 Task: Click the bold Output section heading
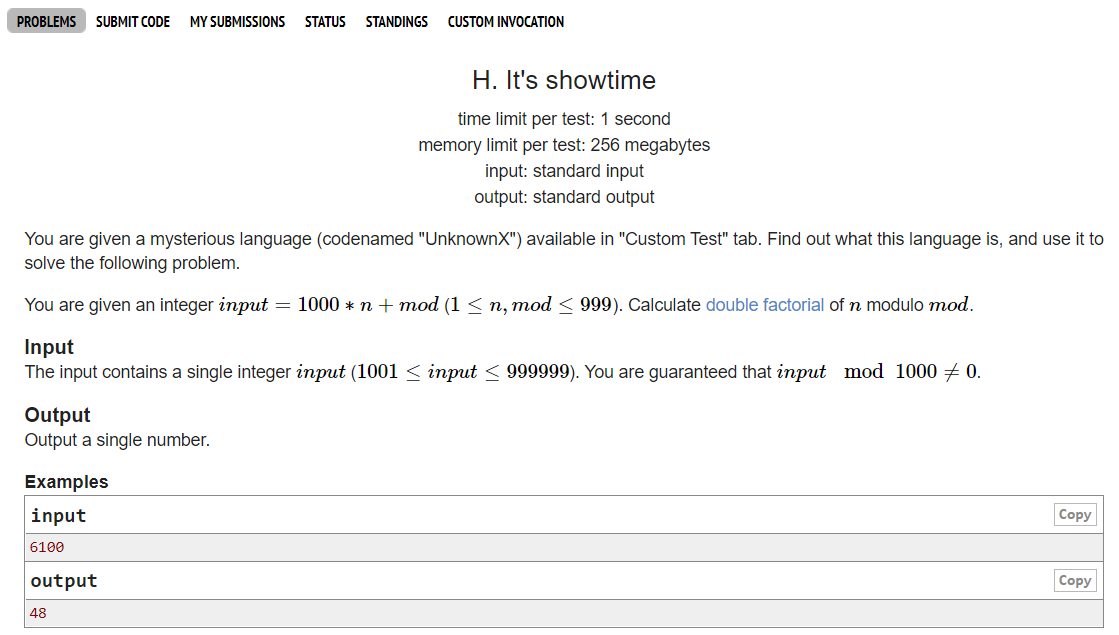57,415
